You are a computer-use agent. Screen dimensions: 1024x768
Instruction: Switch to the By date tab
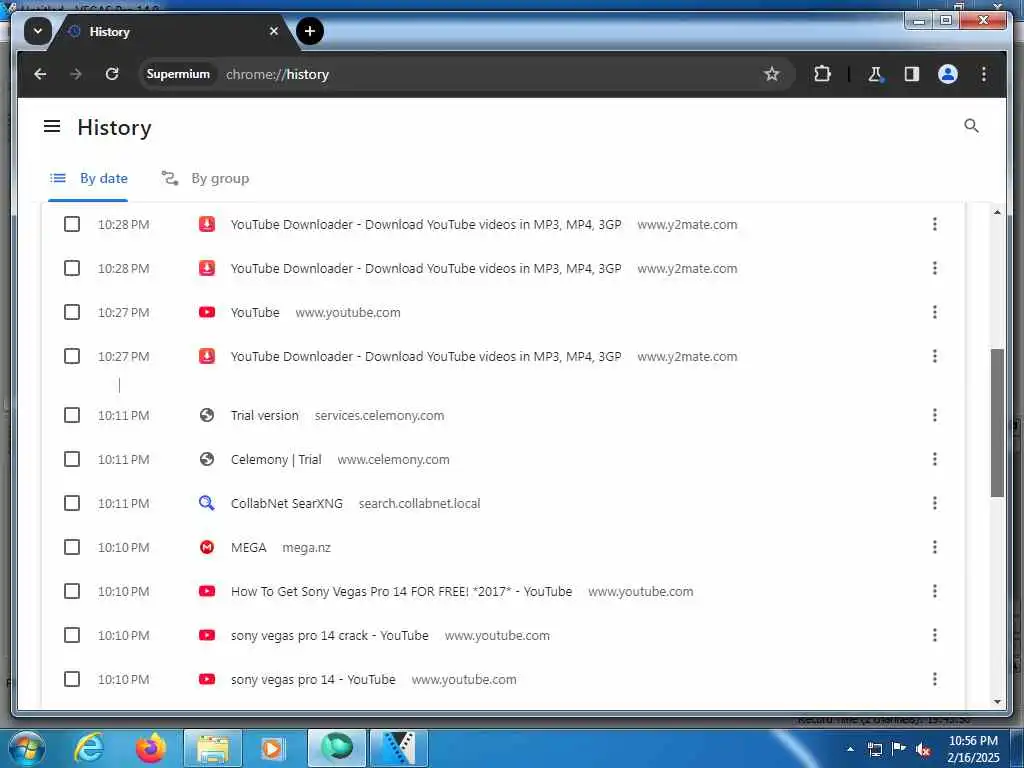[89, 178]
